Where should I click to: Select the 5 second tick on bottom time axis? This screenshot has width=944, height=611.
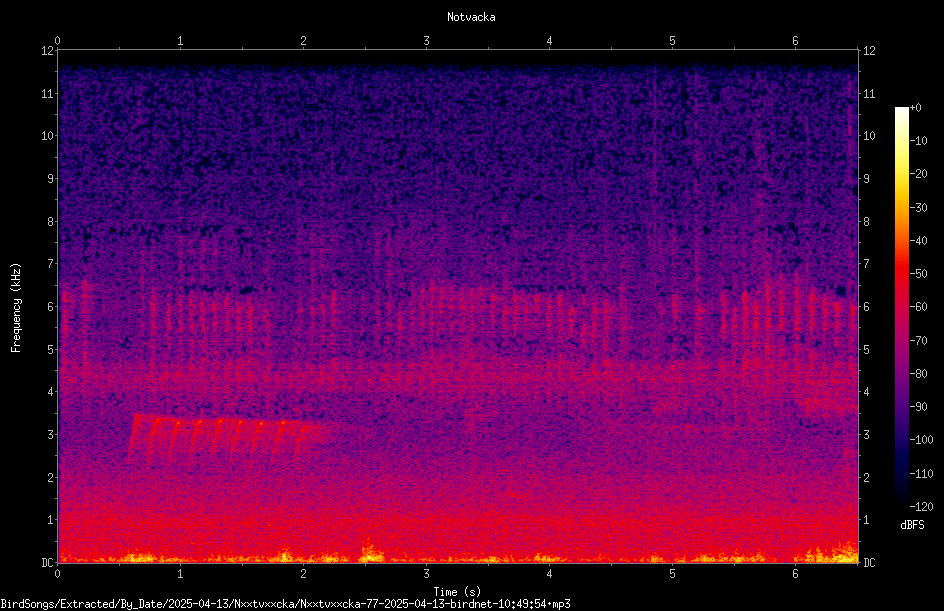coord(672,574)
